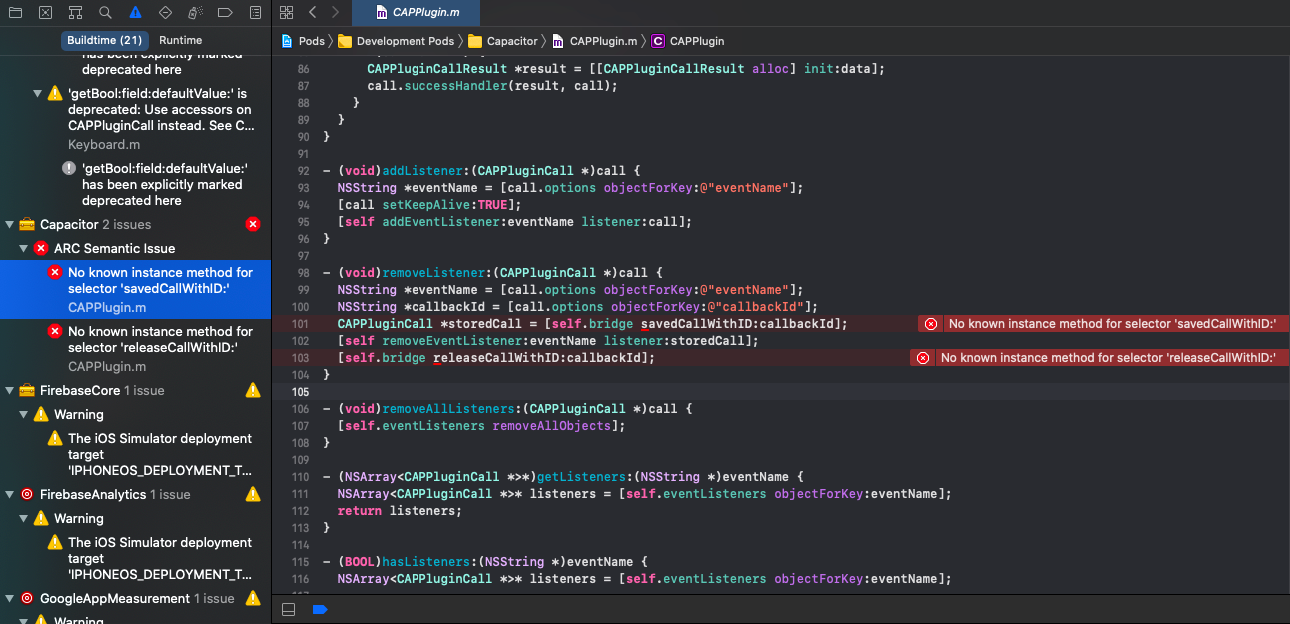The height and width of the screenshot is (624, 1290).
Task: Click the red error badge beside Capacitor
Action: coord(253,225)
